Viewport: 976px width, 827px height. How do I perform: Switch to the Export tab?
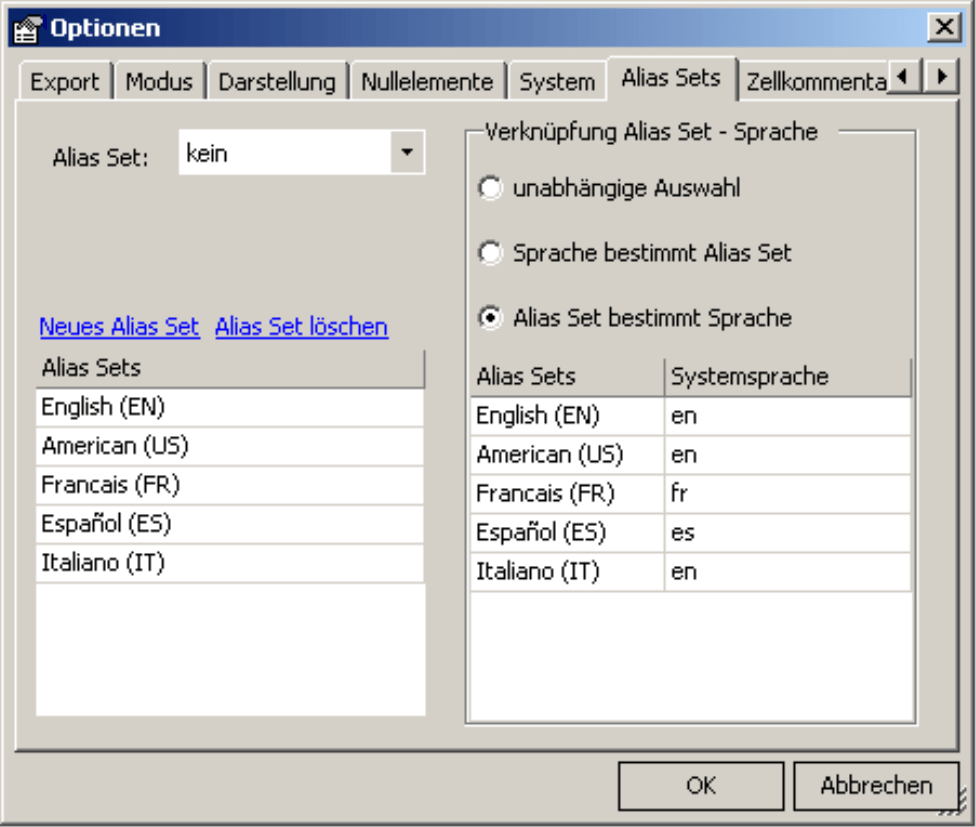point(65,82)
